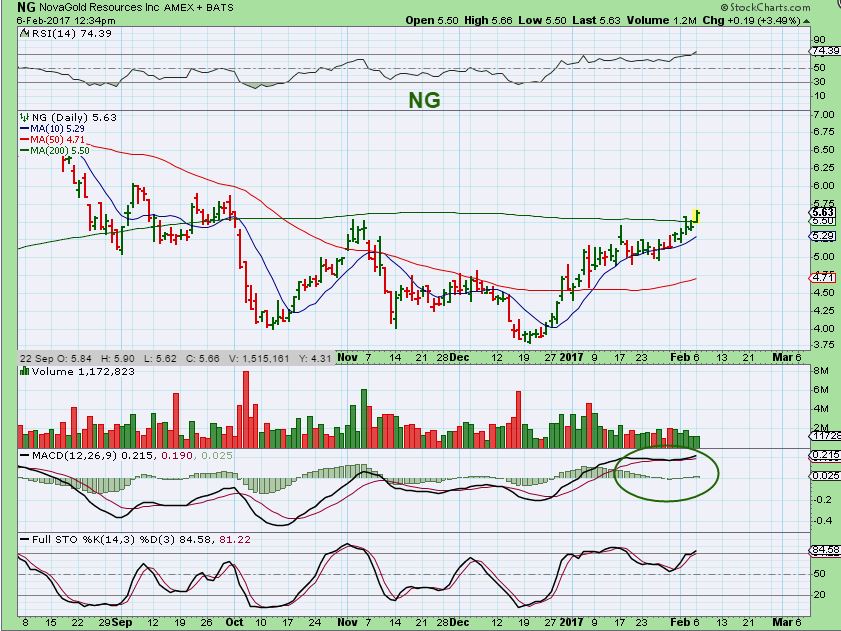The image size is (841, 631).
Task: Click the NovaGold Resources Inc company name
Action: [x=100, y=8]
